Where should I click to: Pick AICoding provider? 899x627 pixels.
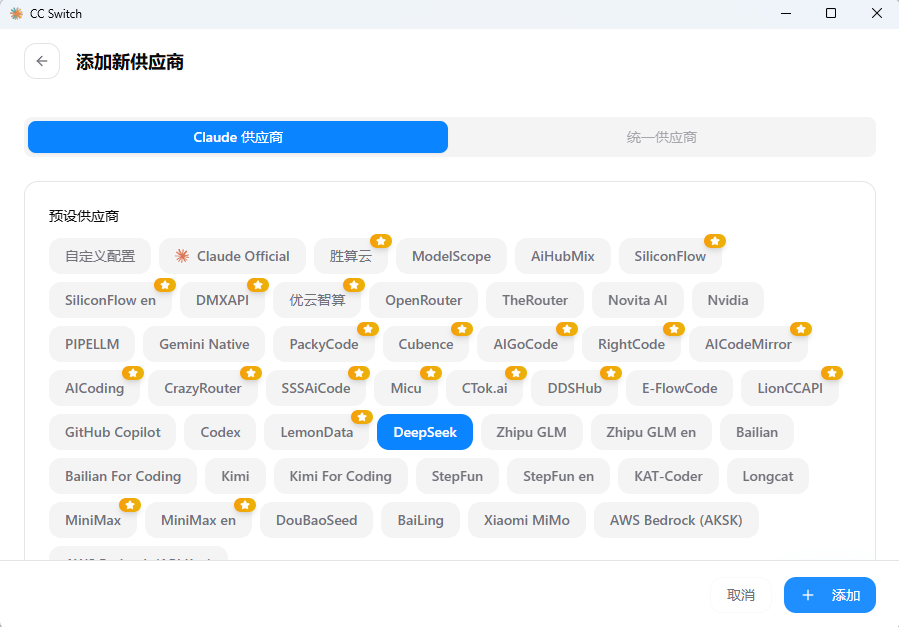(94, 389)
